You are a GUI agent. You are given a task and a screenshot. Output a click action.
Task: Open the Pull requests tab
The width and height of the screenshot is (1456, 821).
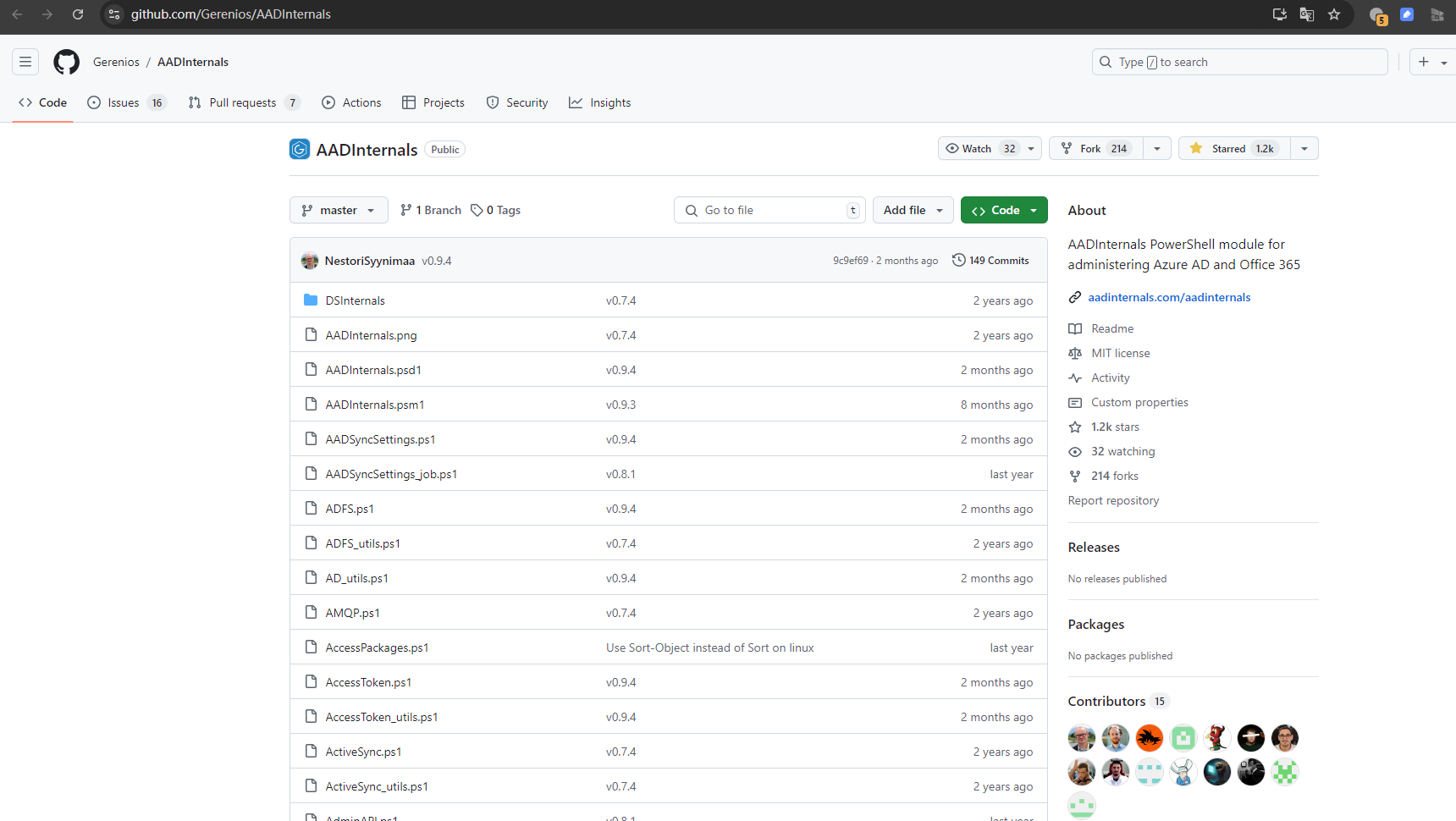pos(244,102)
